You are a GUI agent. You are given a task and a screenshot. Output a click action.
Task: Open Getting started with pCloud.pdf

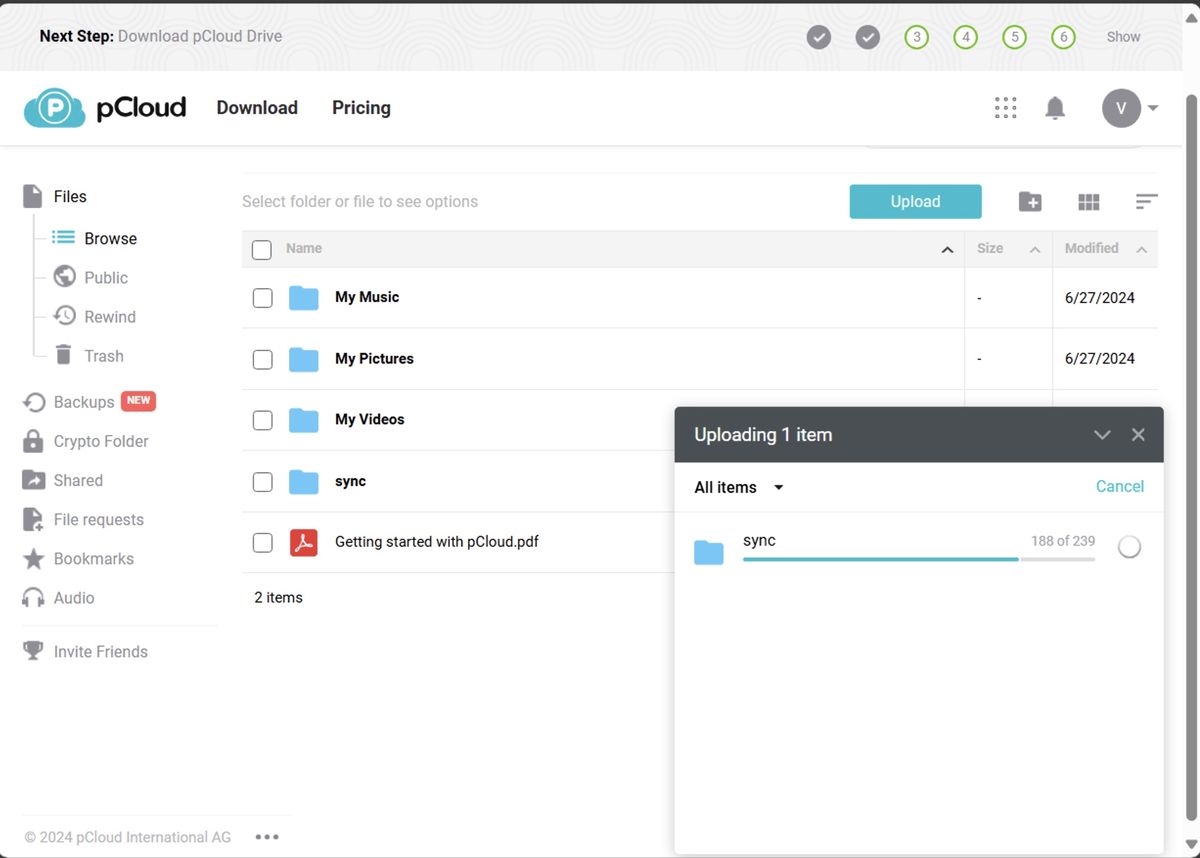437,542
